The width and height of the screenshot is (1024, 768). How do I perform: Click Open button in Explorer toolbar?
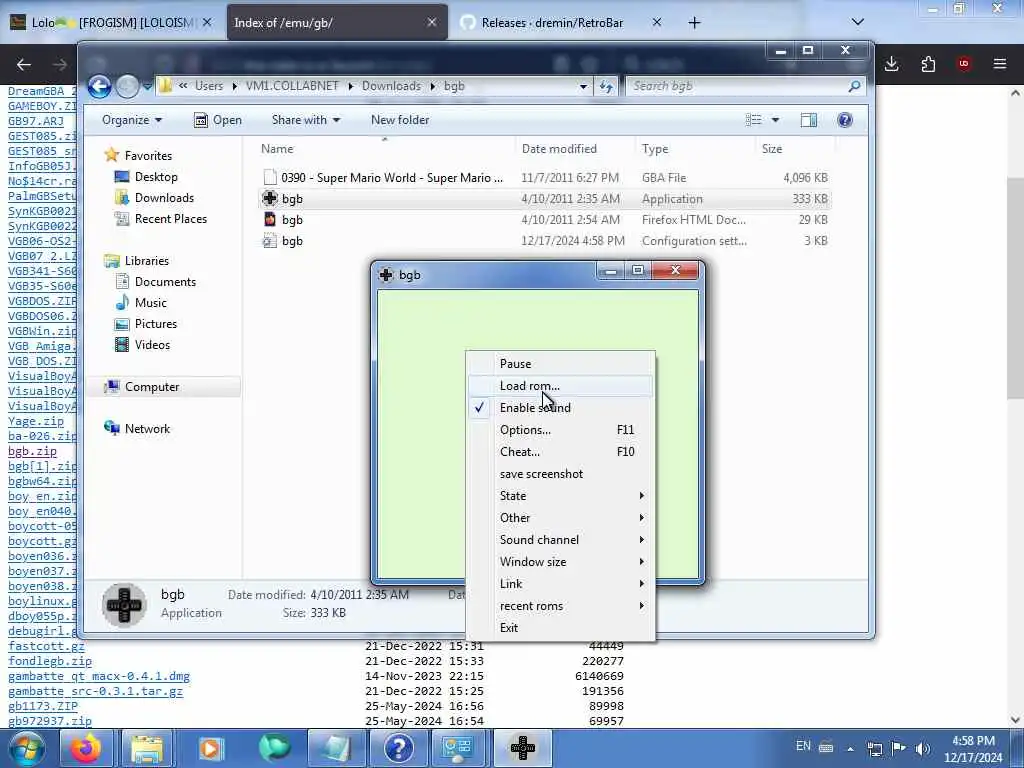pos(218,120)
